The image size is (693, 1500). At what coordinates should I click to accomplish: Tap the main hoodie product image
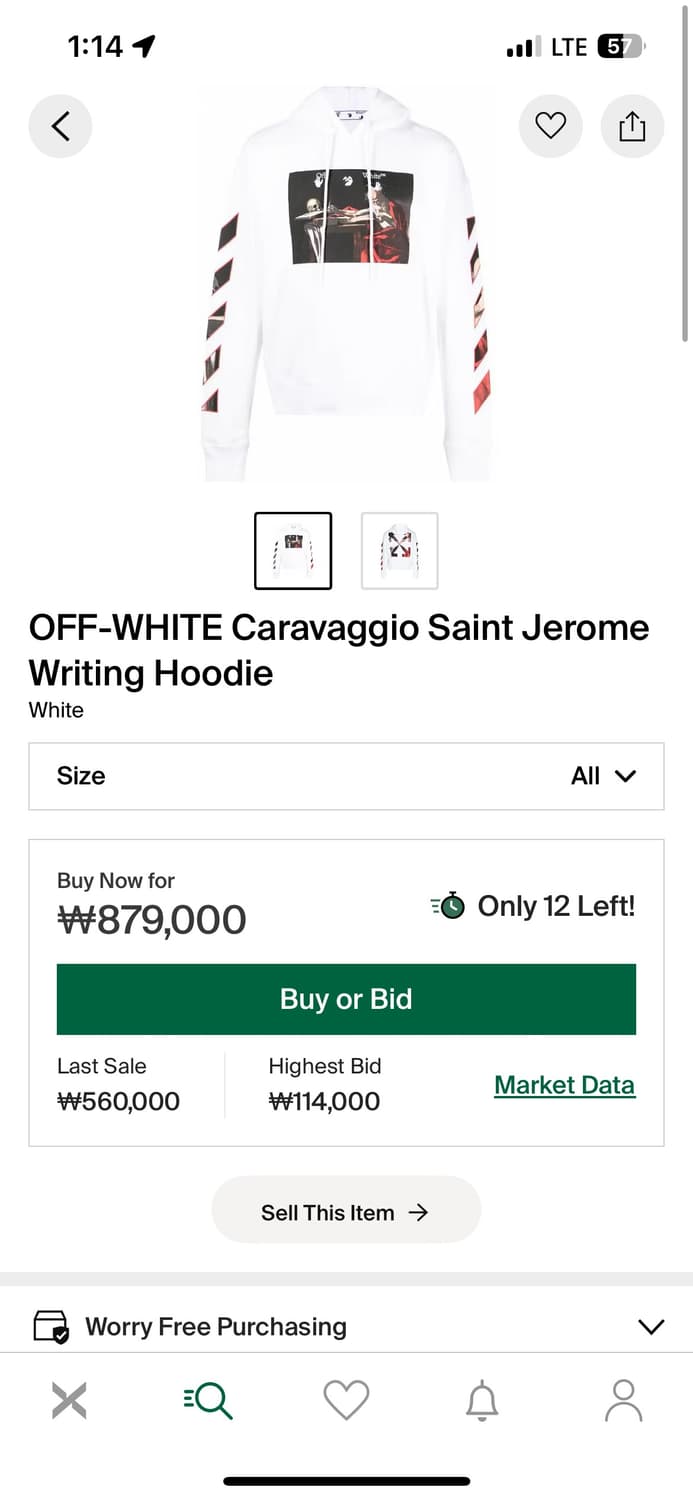[346, 285]
